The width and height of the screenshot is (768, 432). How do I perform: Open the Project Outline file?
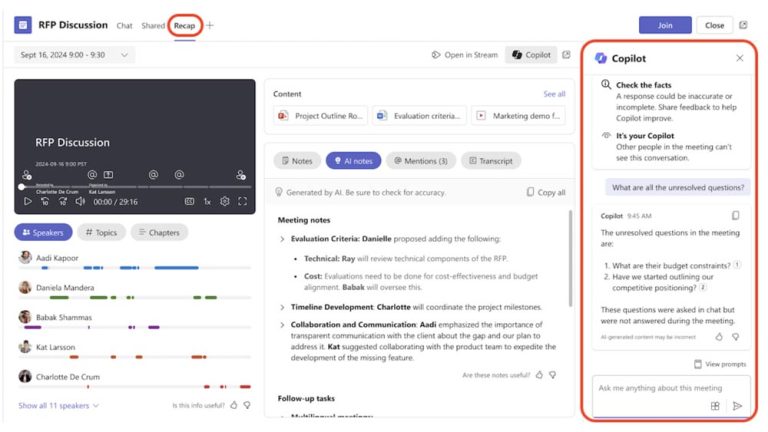point(321,116)
